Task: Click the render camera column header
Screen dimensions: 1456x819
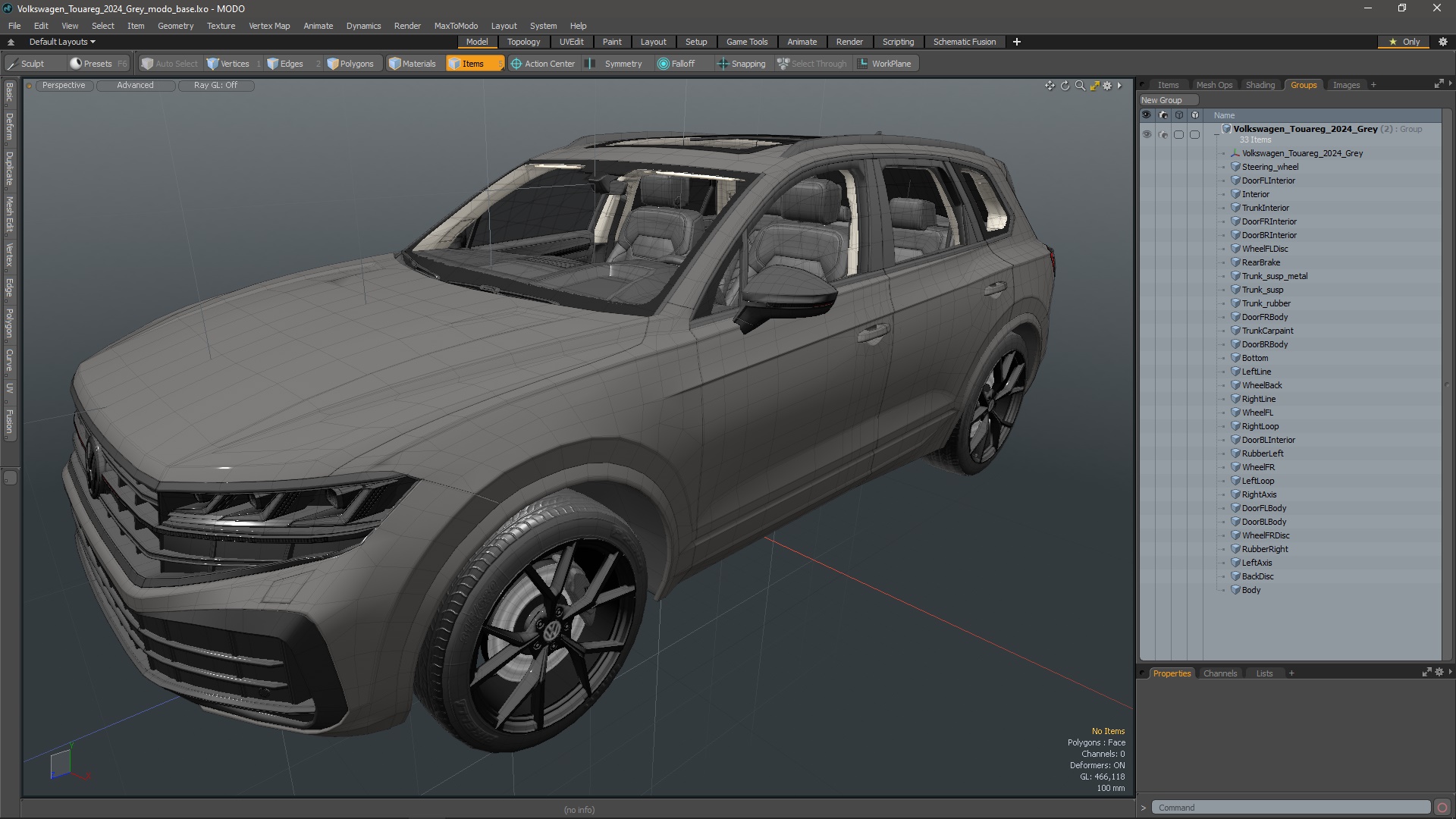Action: click(1163, 115)
